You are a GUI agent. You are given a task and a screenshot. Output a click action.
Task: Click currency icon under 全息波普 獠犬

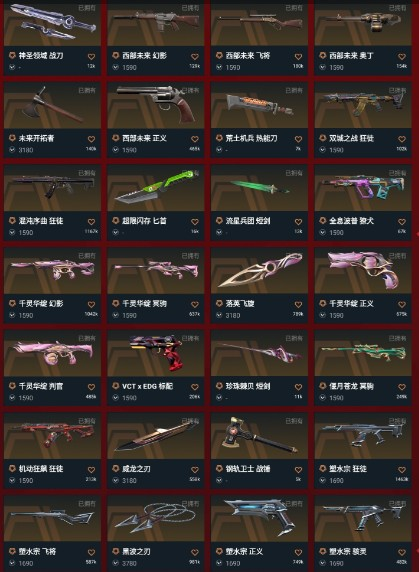(323, 232)
